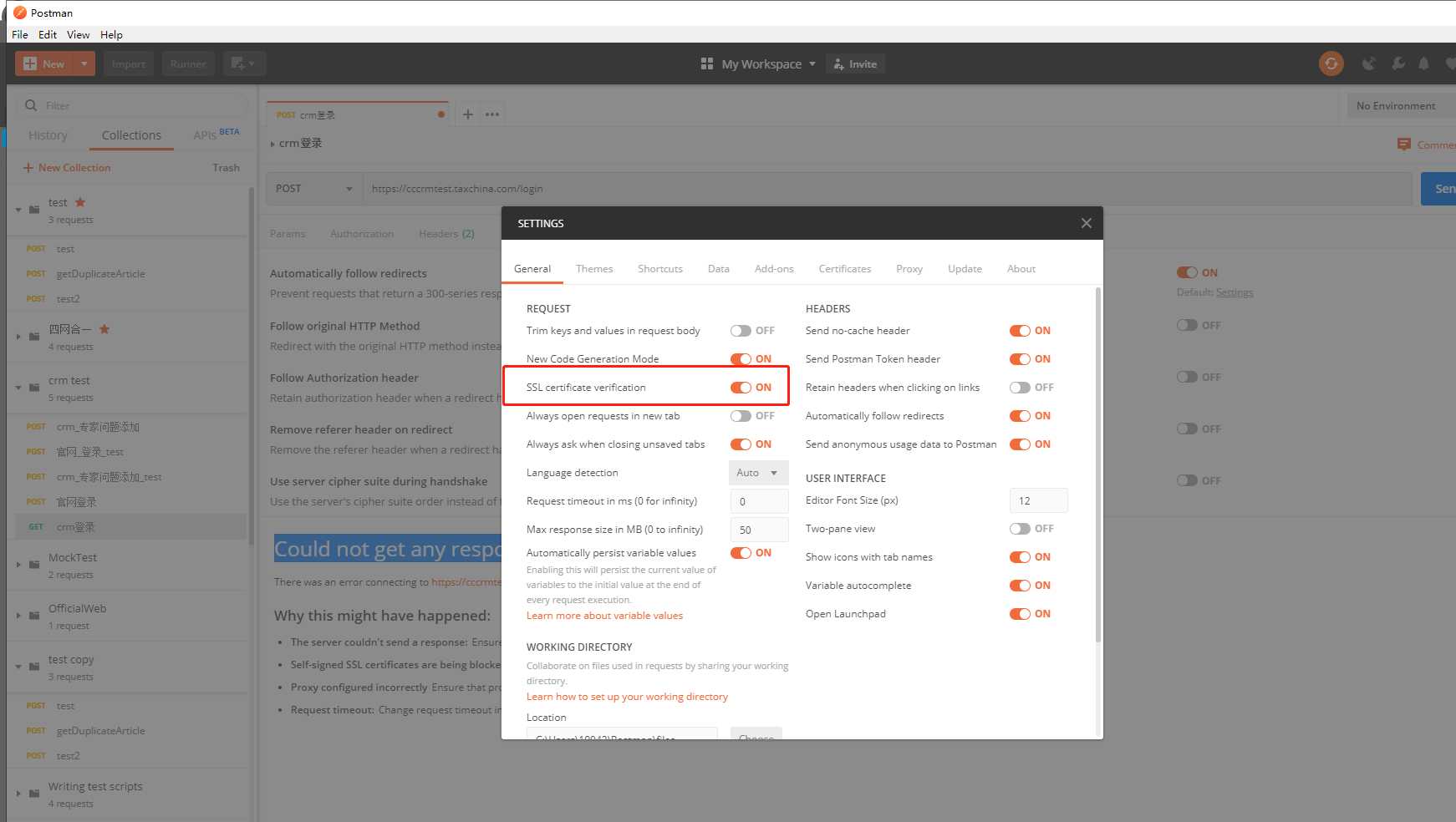The width and height of the screenshot is (1456, 822).
Task: Toggle Trim keys and values in request body
Action: point(741,331)
